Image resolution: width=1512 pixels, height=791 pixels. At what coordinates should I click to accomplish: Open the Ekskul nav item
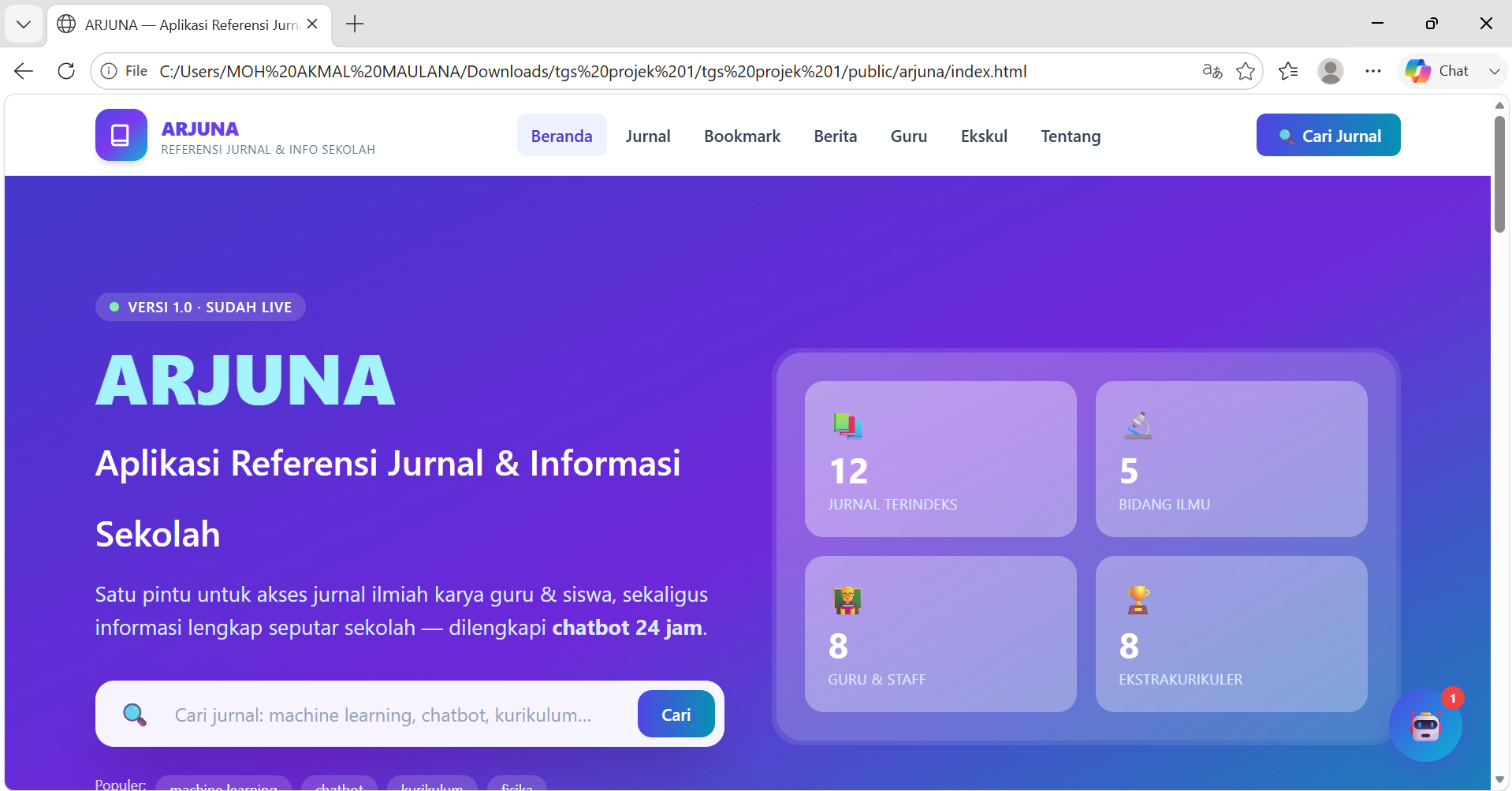point(984,136)
